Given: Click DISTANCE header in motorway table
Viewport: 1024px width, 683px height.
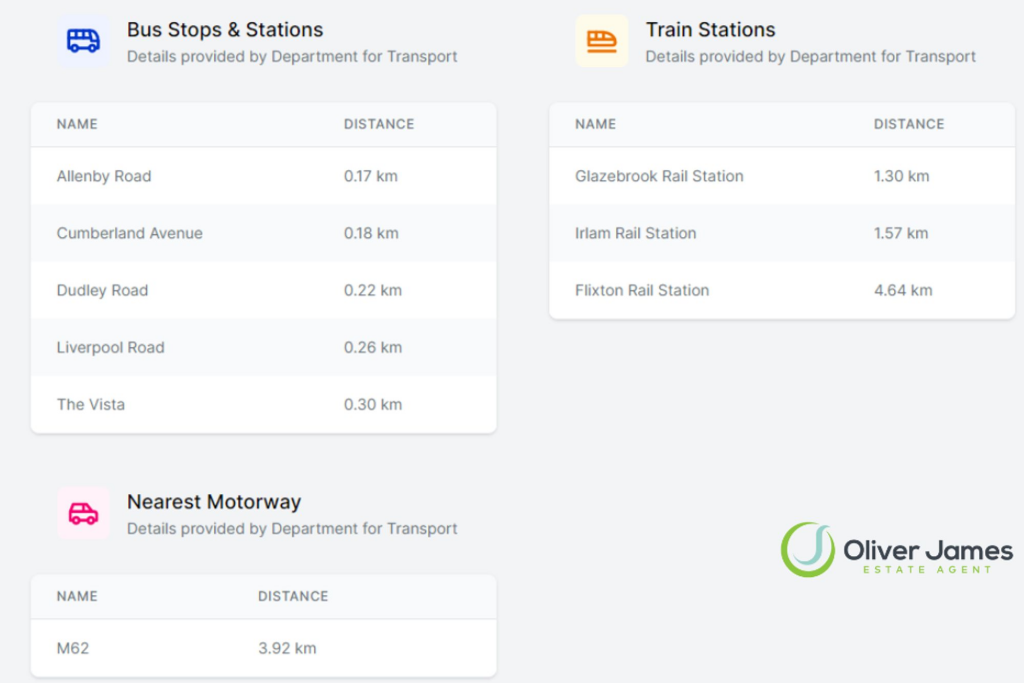Looking at the screenshot, I should tap(293, 596).
